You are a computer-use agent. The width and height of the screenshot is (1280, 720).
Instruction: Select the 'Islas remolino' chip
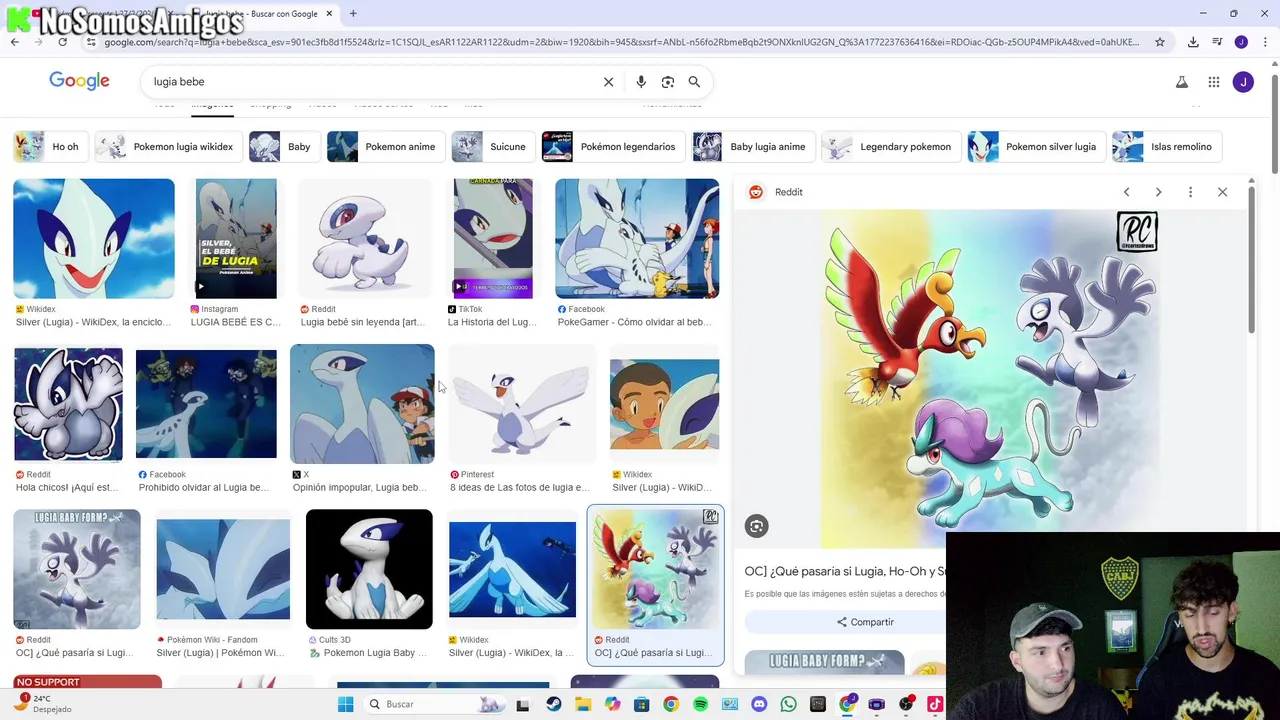[1166, 147]
